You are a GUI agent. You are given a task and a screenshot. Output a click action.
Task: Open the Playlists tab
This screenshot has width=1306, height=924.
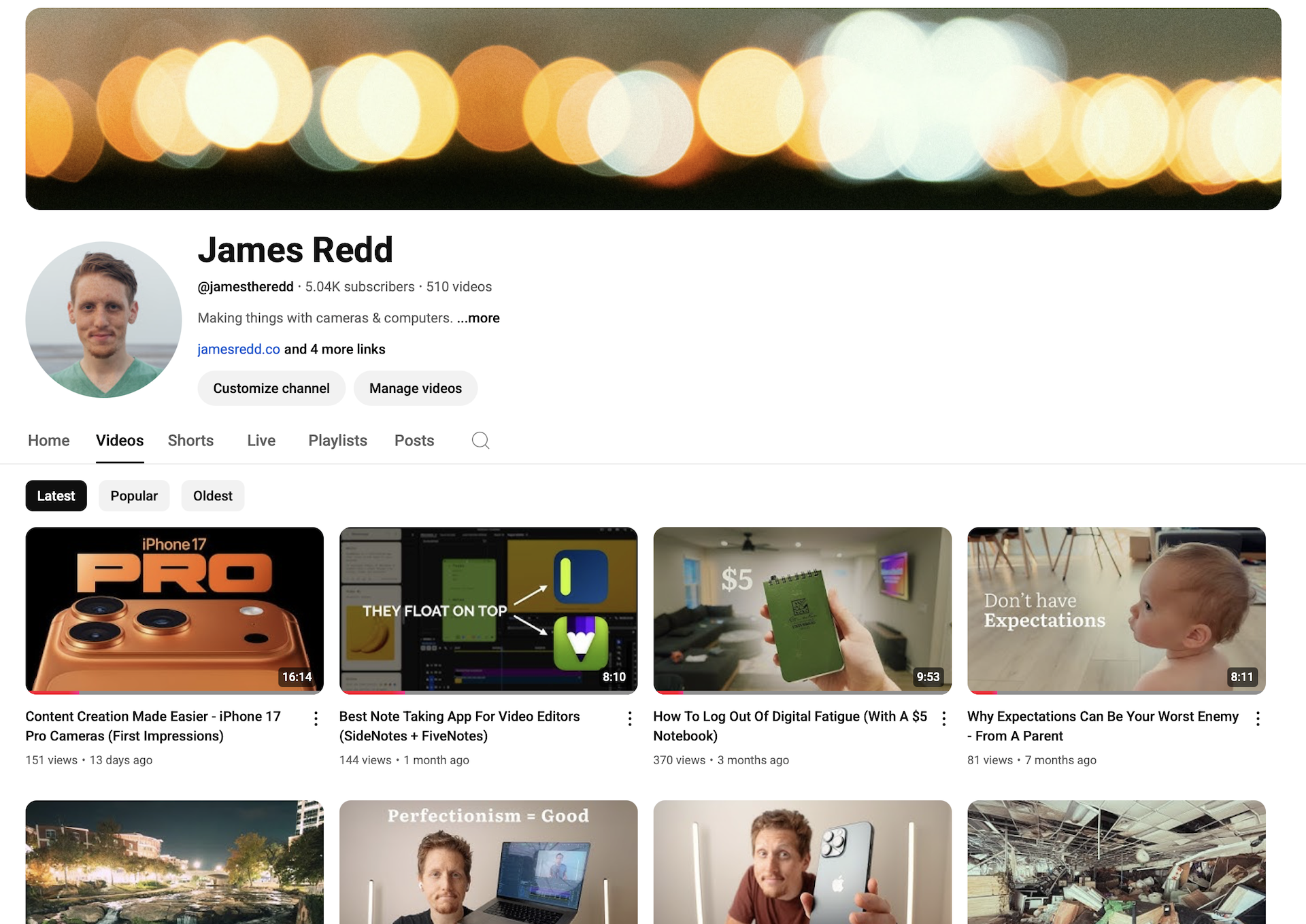pyautogui.click(x=337, y=441)
